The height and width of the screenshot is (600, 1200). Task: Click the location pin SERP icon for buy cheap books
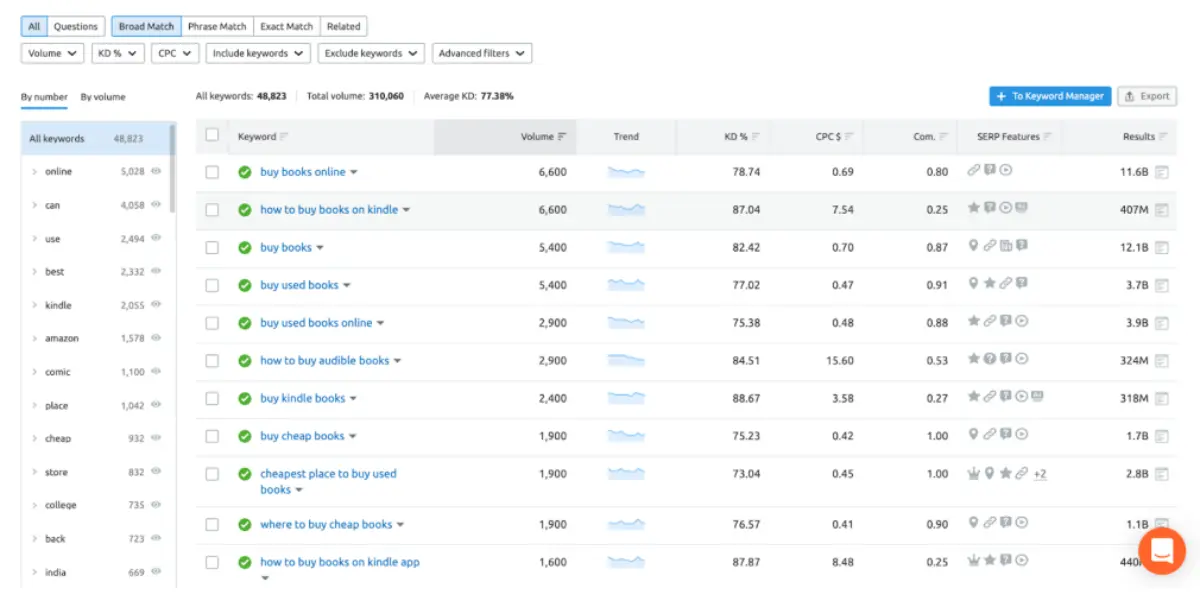(x=973, y=435)
